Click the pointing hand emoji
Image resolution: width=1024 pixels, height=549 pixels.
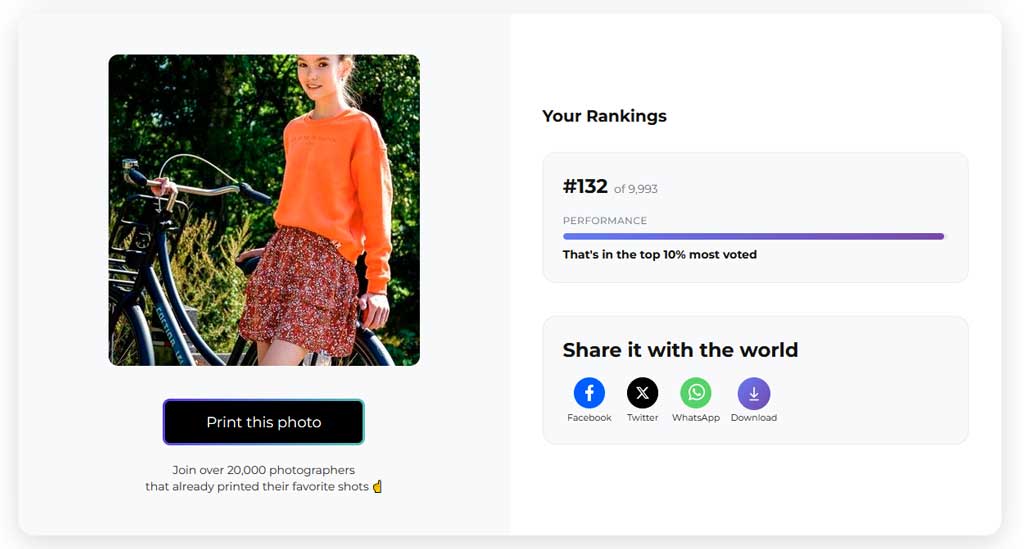377,486
